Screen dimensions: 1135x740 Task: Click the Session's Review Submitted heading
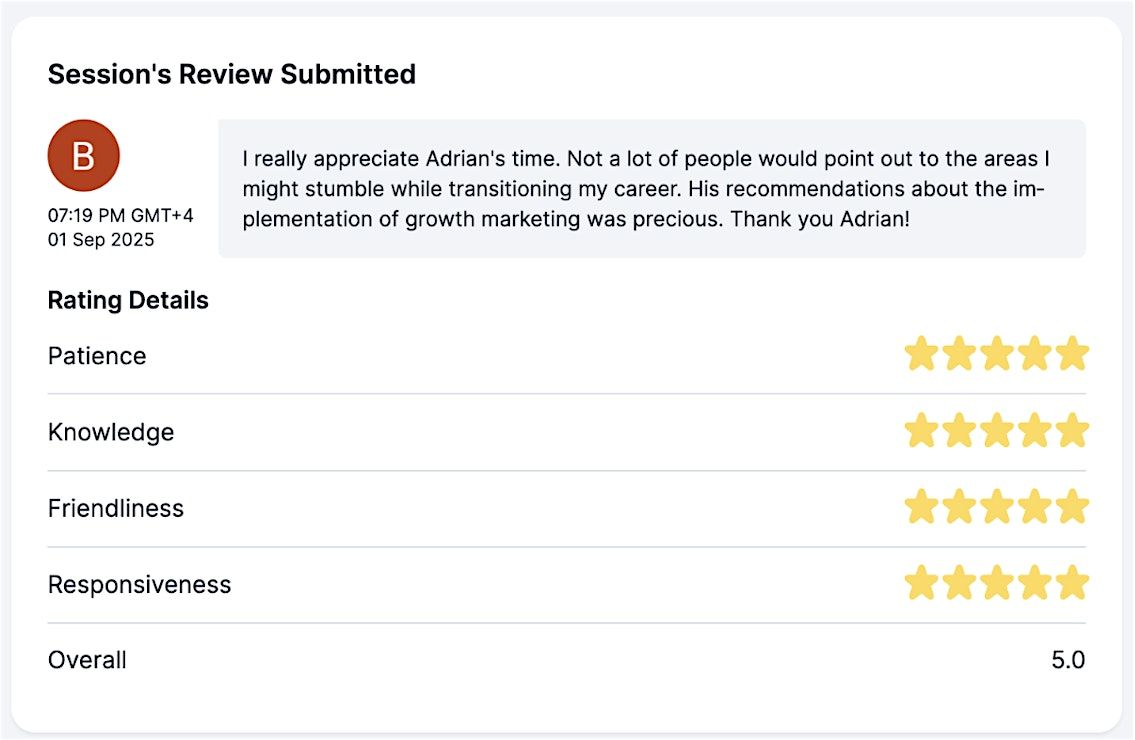[232, 74]
